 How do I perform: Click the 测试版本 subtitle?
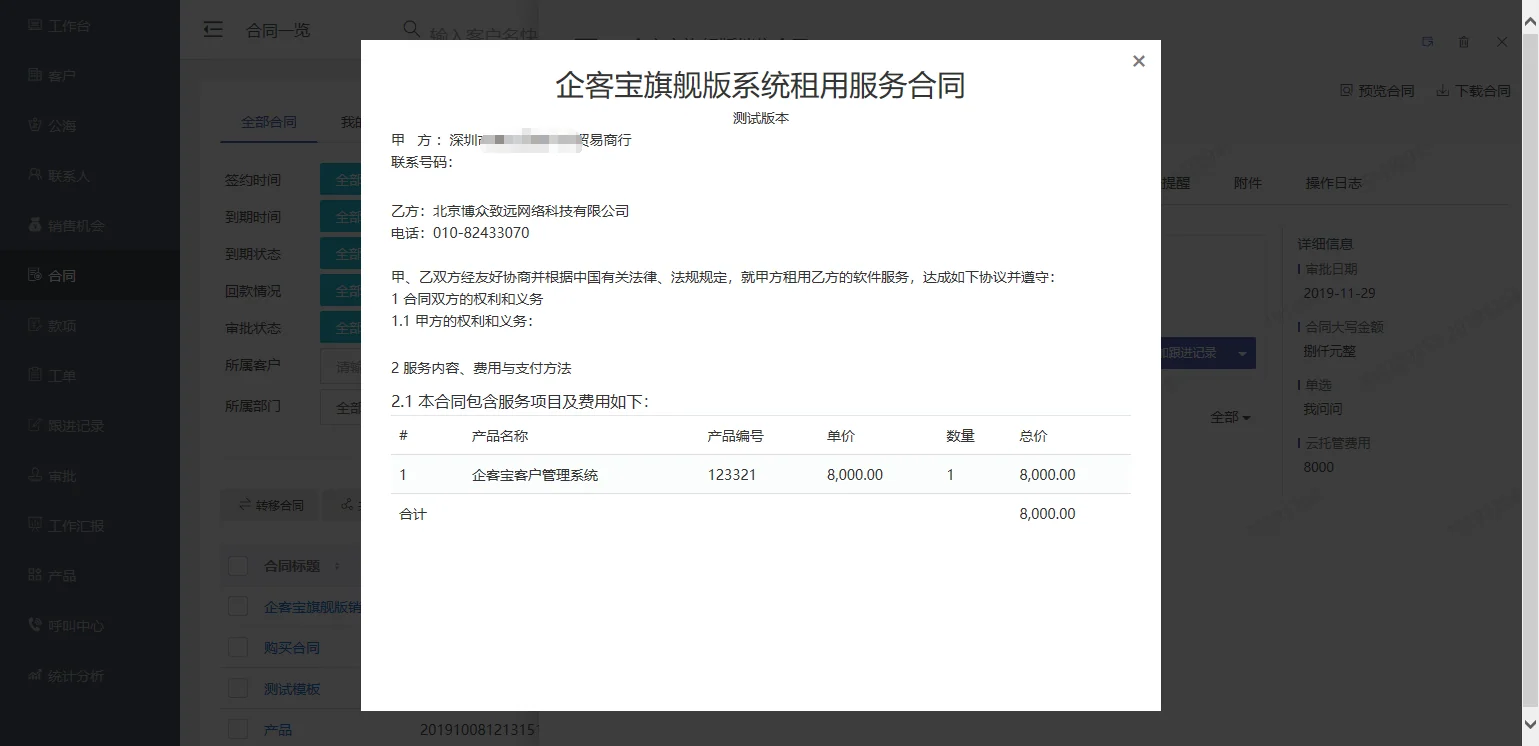(x=761, y=118)
